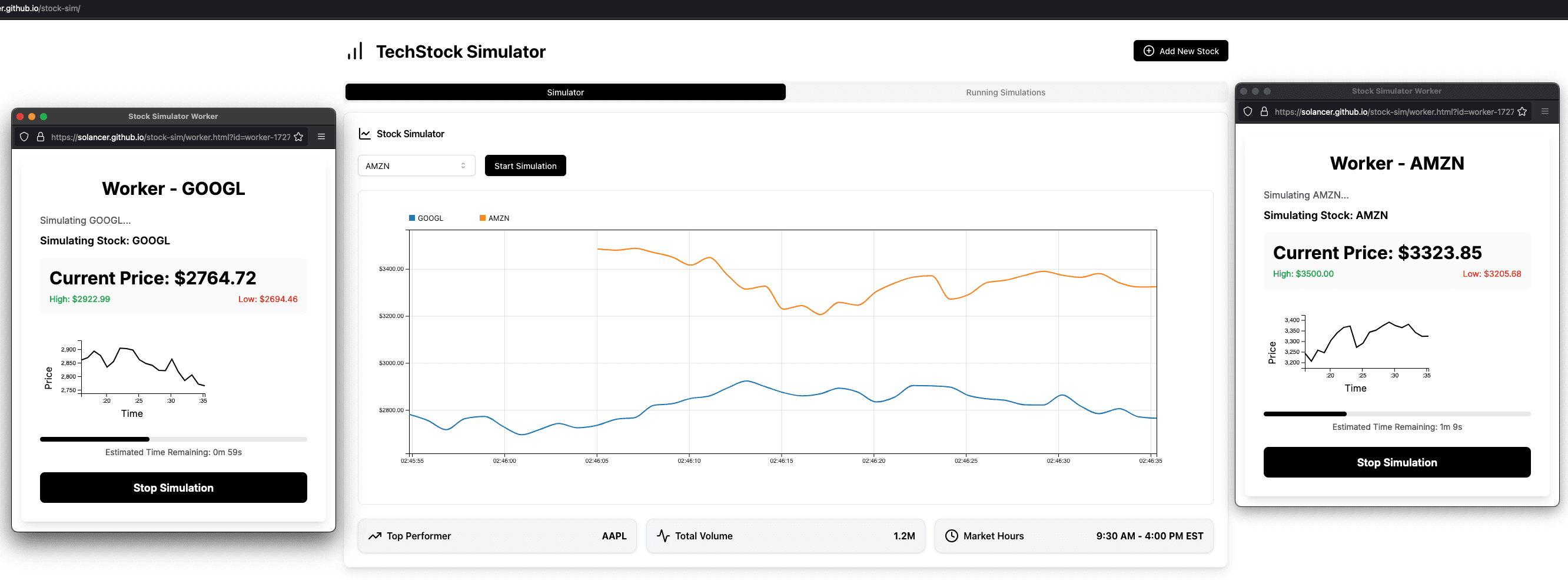The width and height of the screenshot is (1568, 580).
Task: Bookmark the GOOGL worker page with star icon
Action: tap(298, 137)
